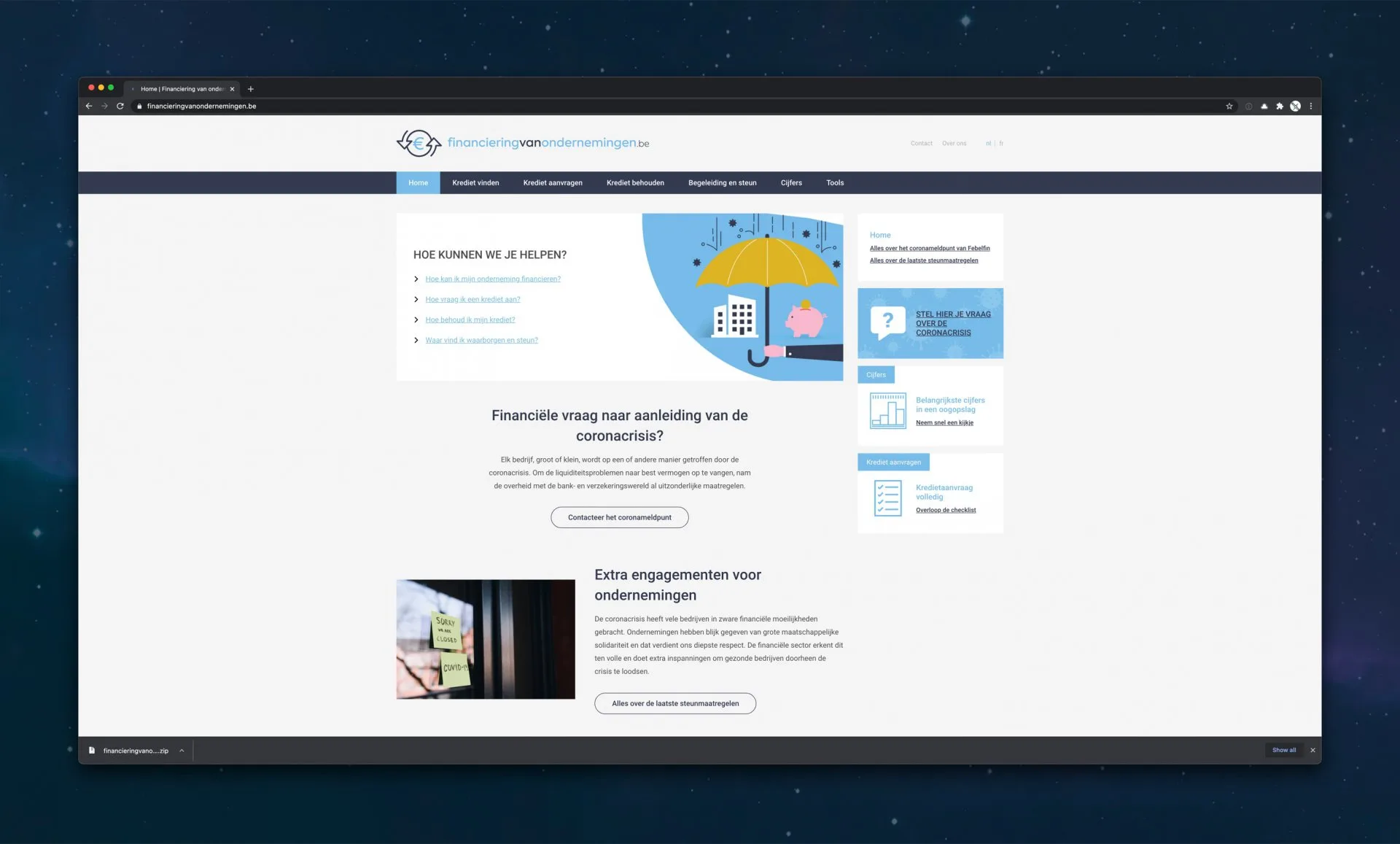Screen dimensions: 1400x844
Task: Open a new tab with plus icon
Action: pos(251,89)
